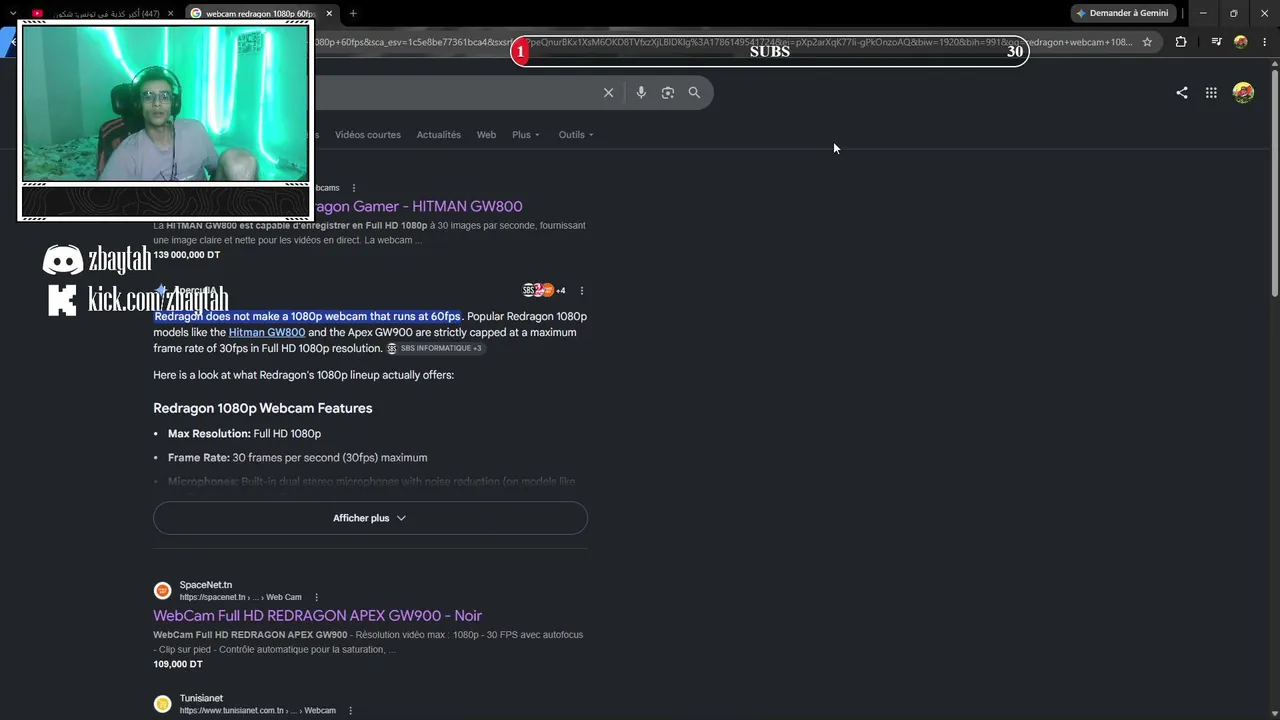The height and width of the screenshot is (720, 1280).
Task: Click Demander à Gemini button
Action: [1122, 13]
